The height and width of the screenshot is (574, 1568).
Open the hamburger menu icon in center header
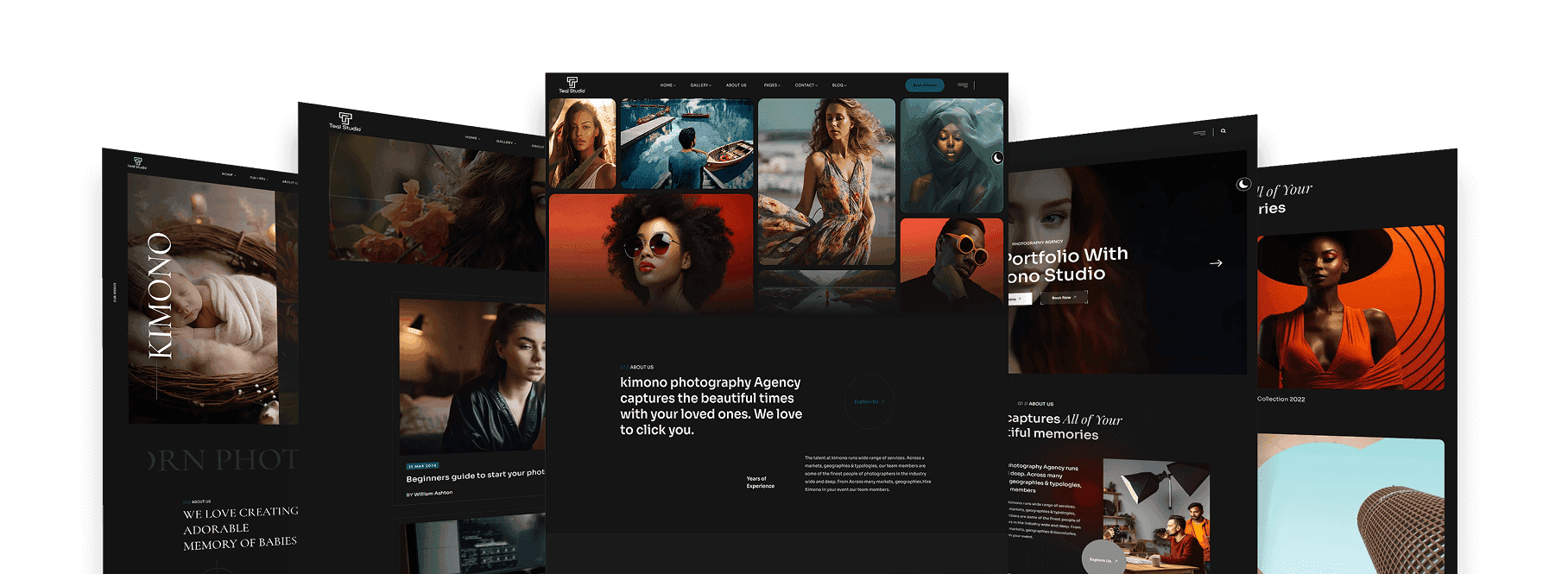(x=963, y=85)
